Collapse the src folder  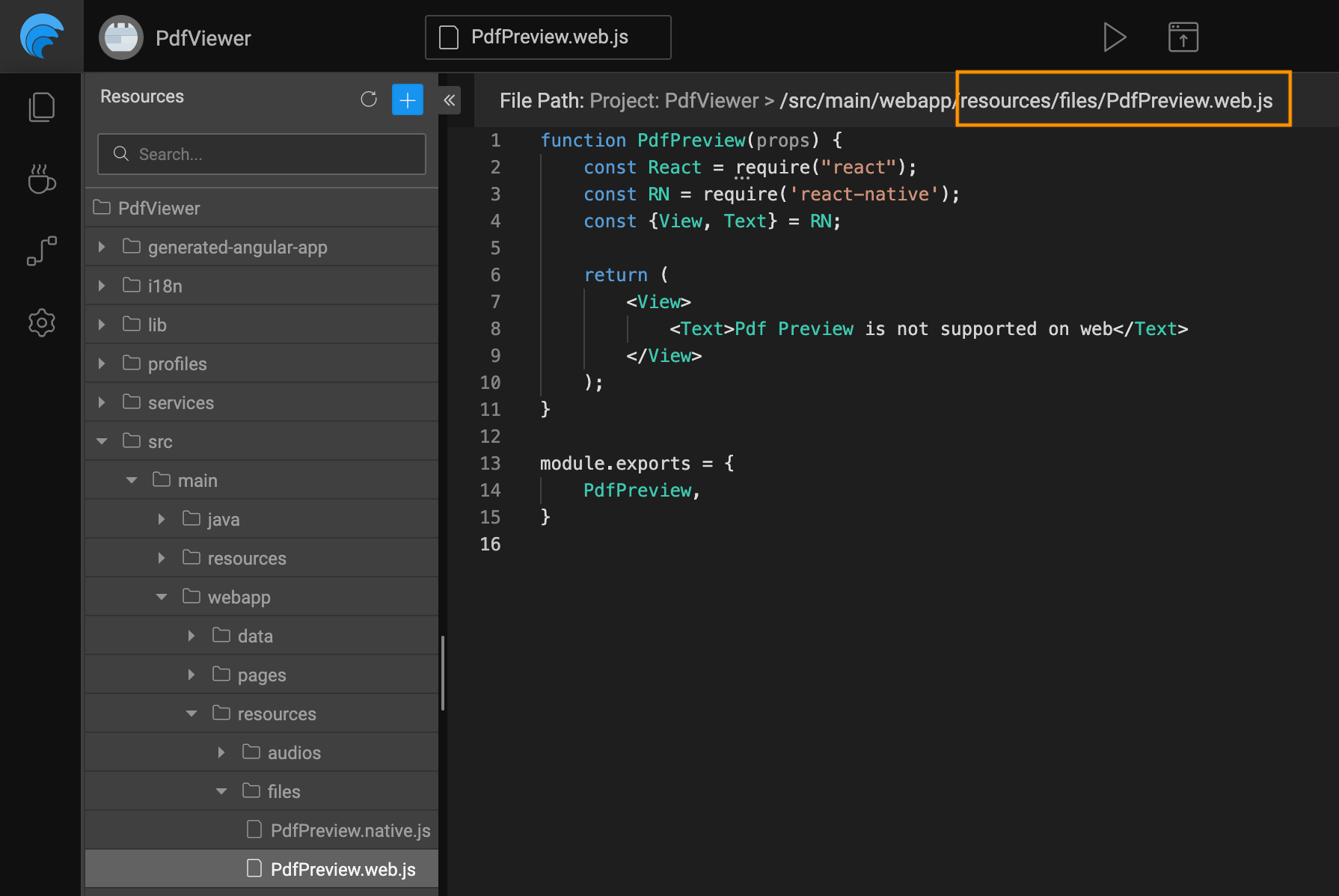(x=102, y=441)
